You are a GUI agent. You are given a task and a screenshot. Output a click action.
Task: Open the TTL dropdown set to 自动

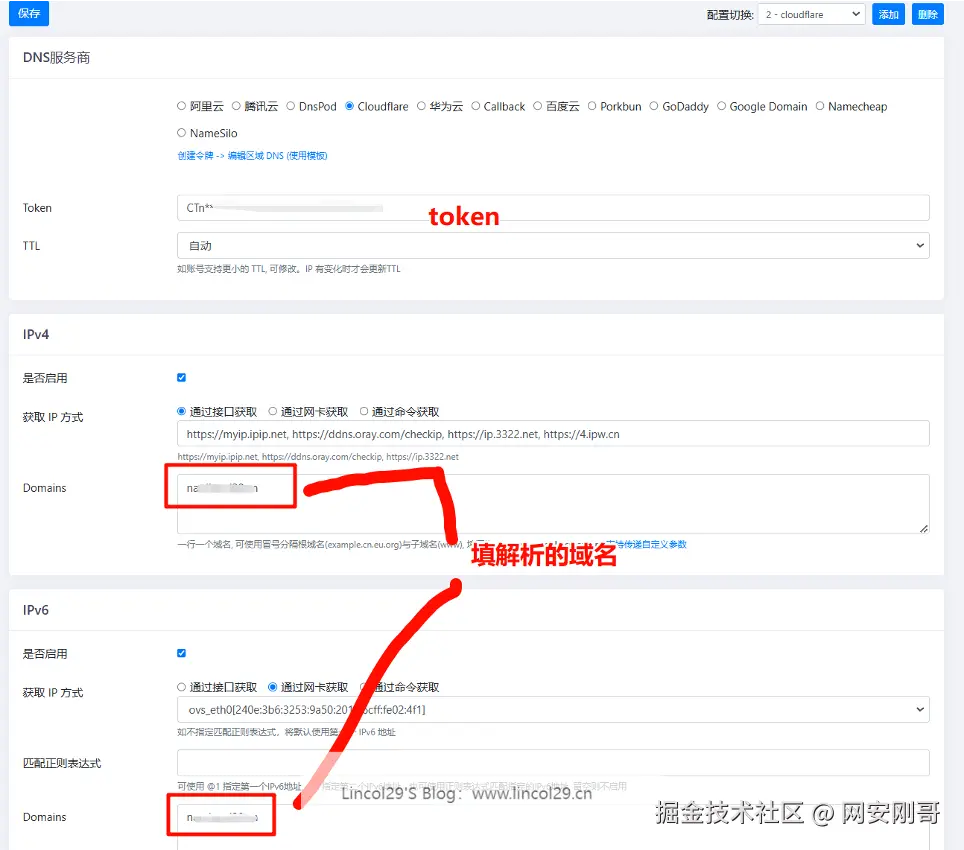point(553,245)
